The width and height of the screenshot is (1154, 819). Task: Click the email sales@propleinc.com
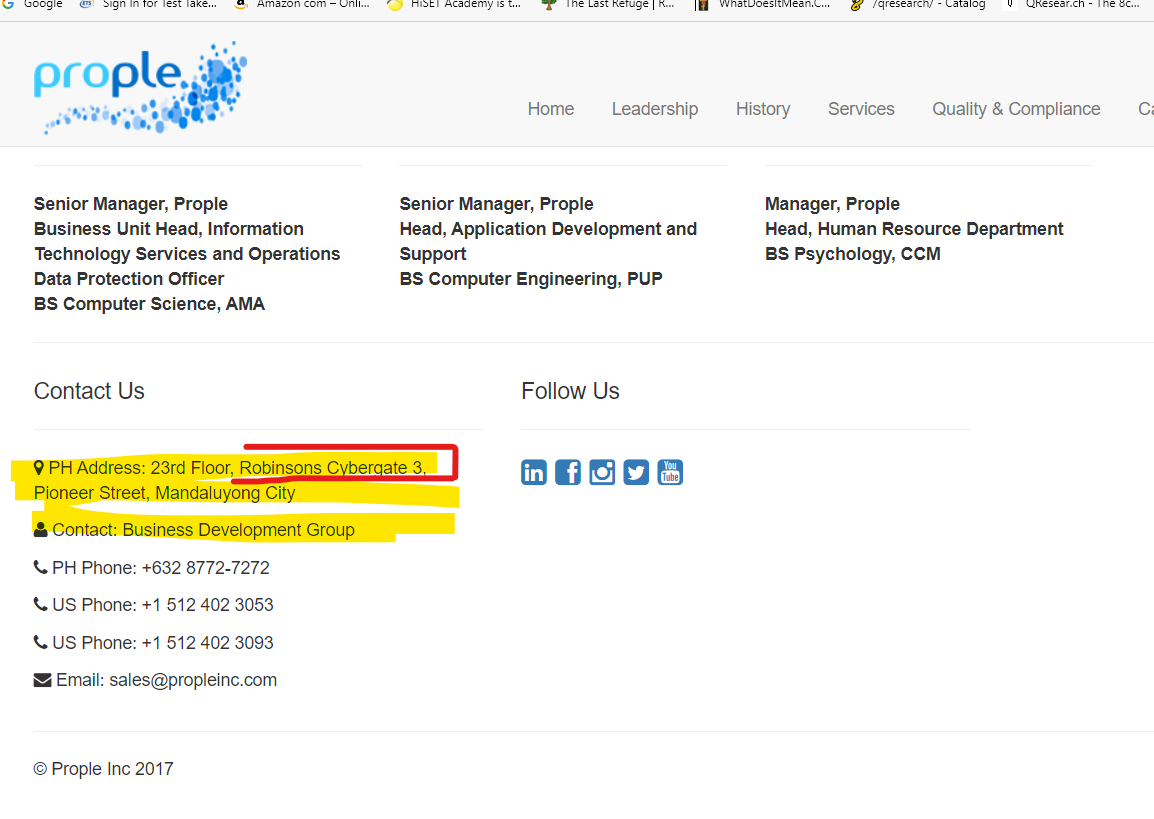click(193, 680)
